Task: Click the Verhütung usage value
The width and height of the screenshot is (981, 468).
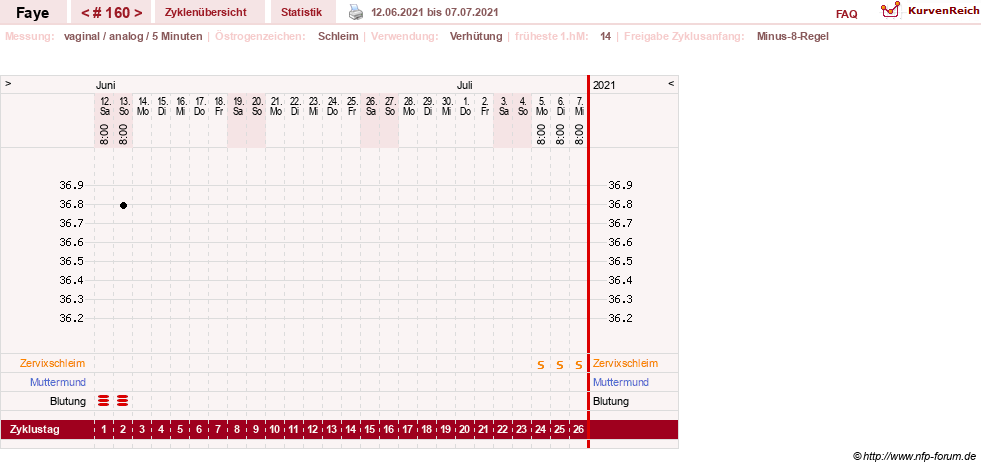Action: pyautogui.click(x=475, y=36)
